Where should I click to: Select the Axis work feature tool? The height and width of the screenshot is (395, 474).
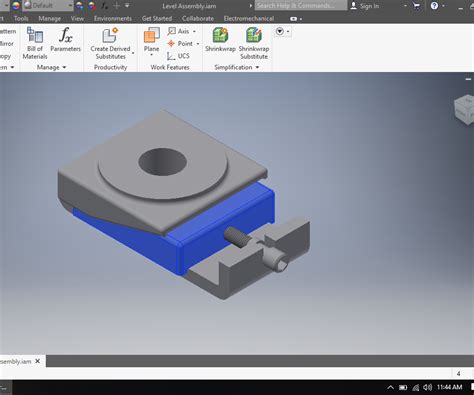[179, 31]
